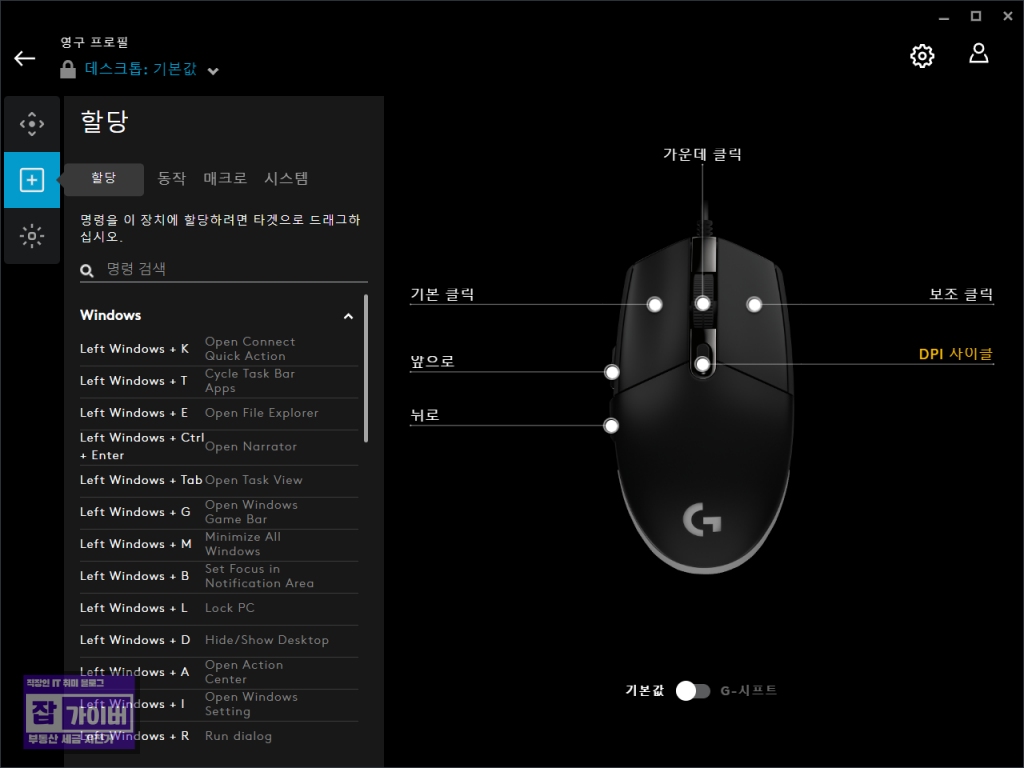Select Left Windows + I Open Windows Setting
1024x768 pixels.
[219, 705]
